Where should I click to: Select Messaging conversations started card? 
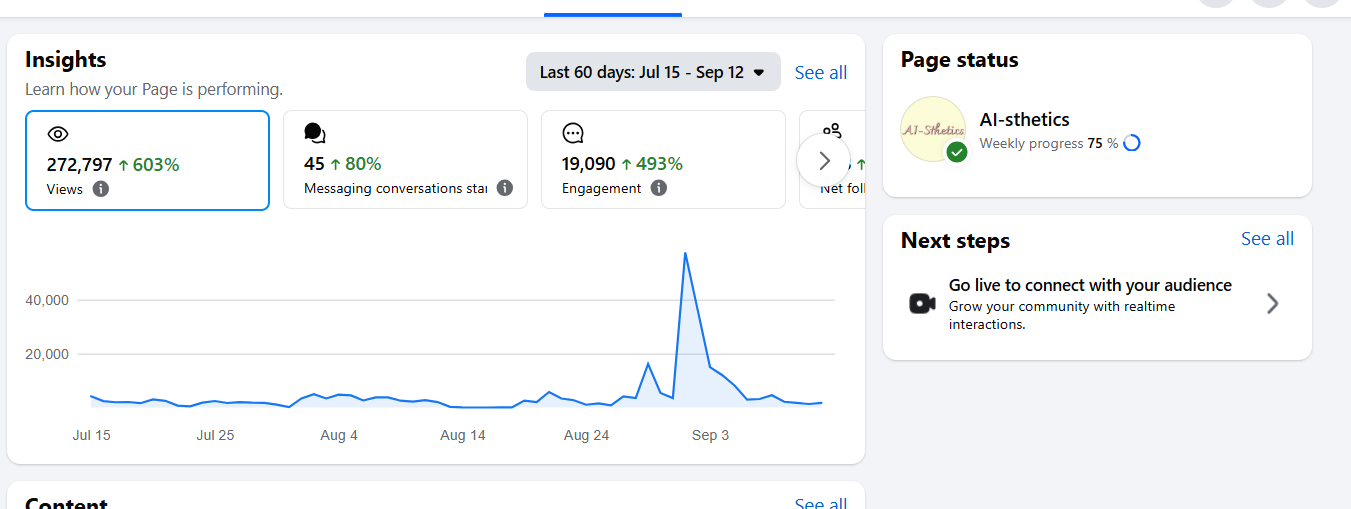click(x=405, y=160)
